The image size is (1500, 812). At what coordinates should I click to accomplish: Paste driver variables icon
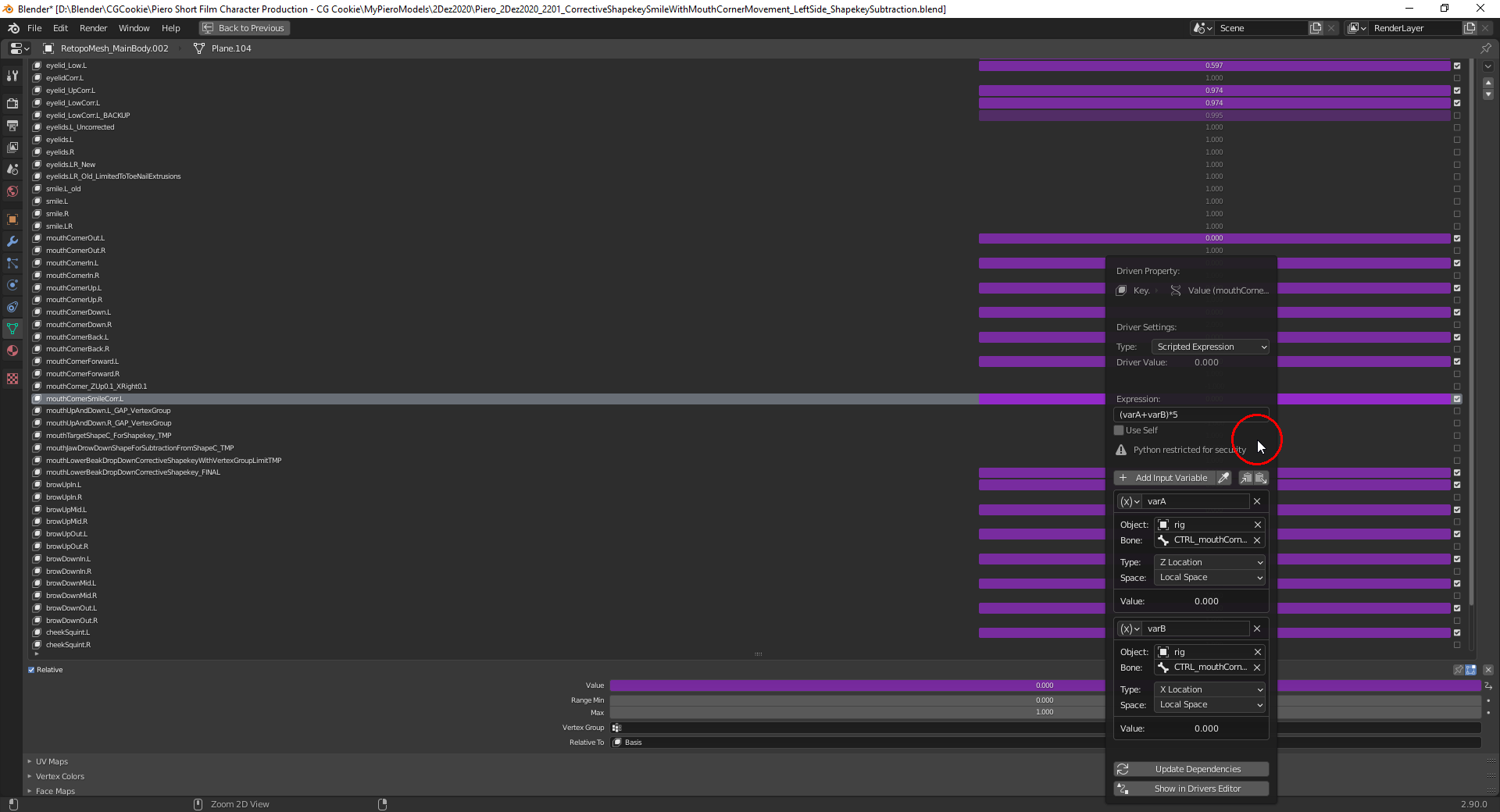coord(1261,478)
